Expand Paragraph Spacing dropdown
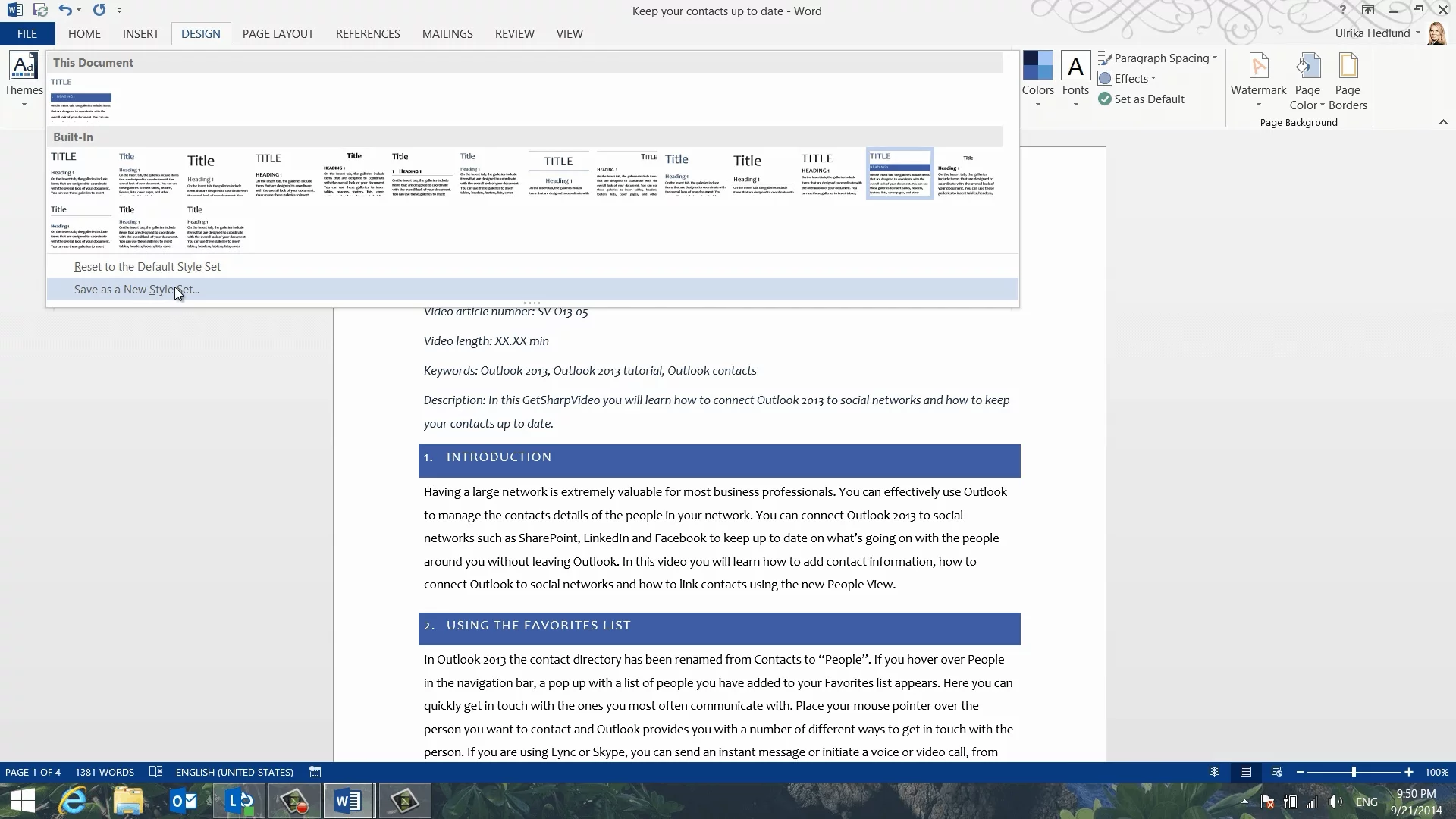The height and width of the screenshot is (819, 1456). (1158, 58)
